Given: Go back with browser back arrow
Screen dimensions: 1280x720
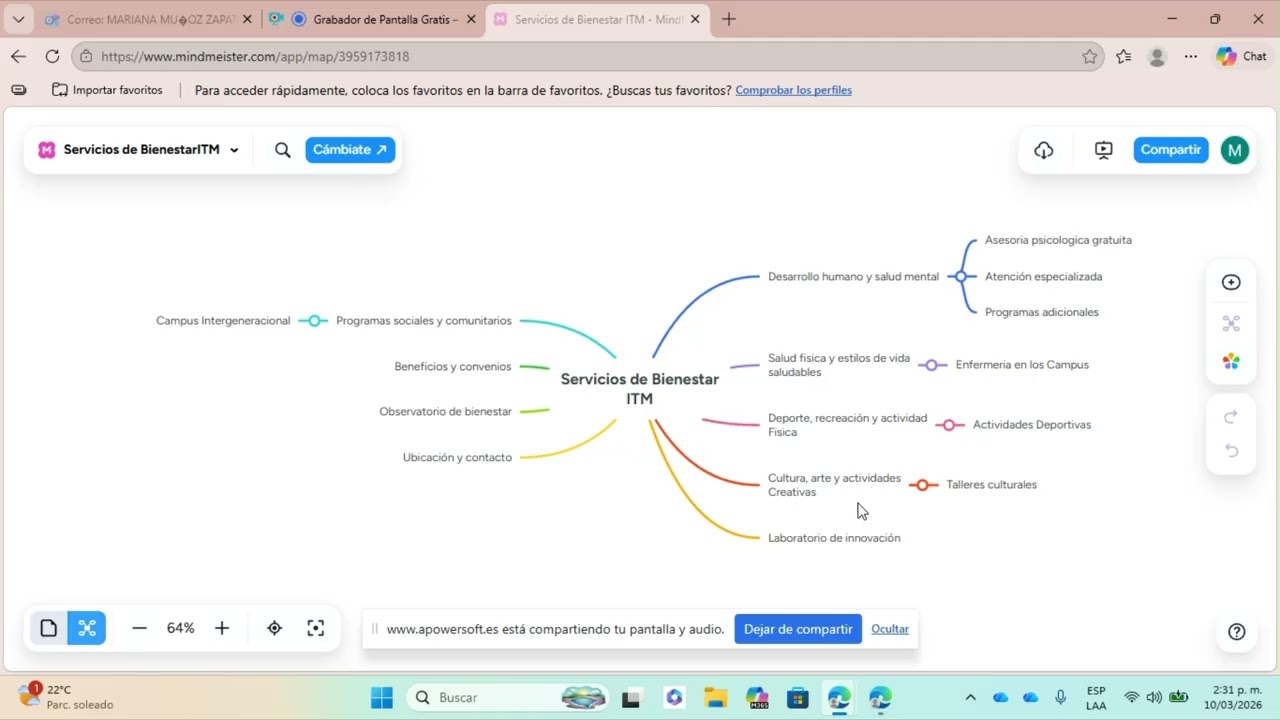Looking at the screenshot, I should 18,57.
